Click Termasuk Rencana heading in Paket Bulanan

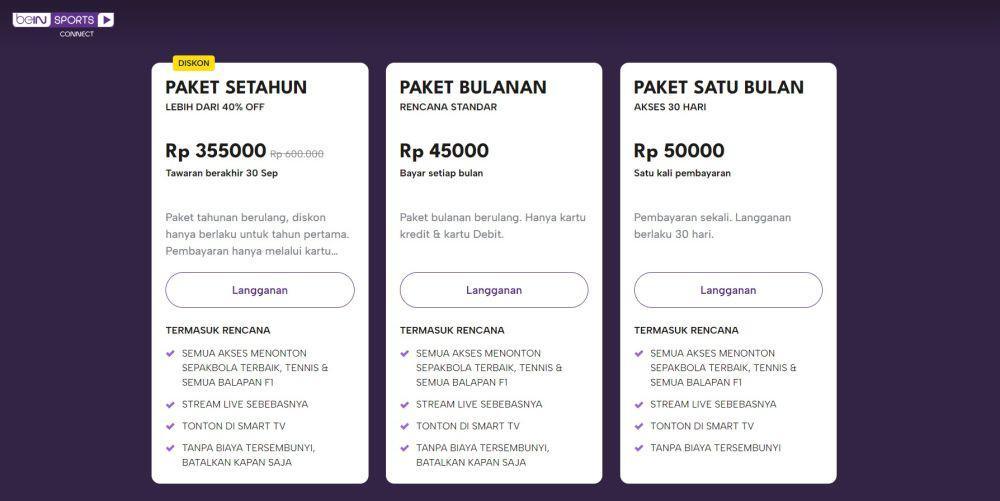[452, 330]
